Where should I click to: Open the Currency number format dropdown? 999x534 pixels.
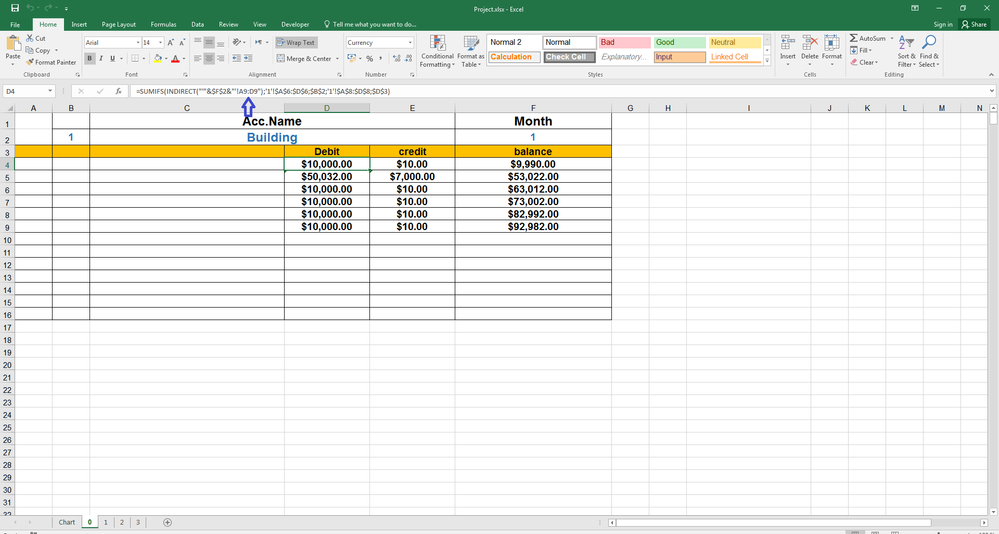pyautogui.click(x=410, y=43)
